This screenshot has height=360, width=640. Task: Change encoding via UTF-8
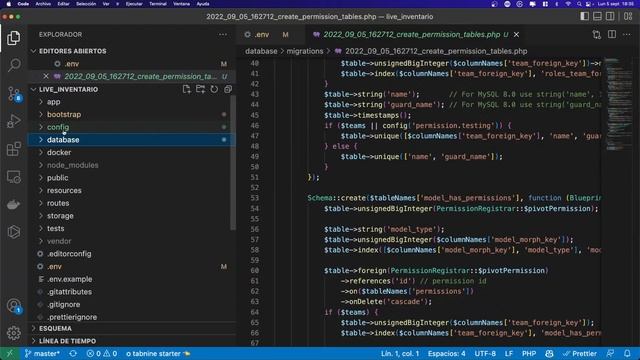(485, 353)
